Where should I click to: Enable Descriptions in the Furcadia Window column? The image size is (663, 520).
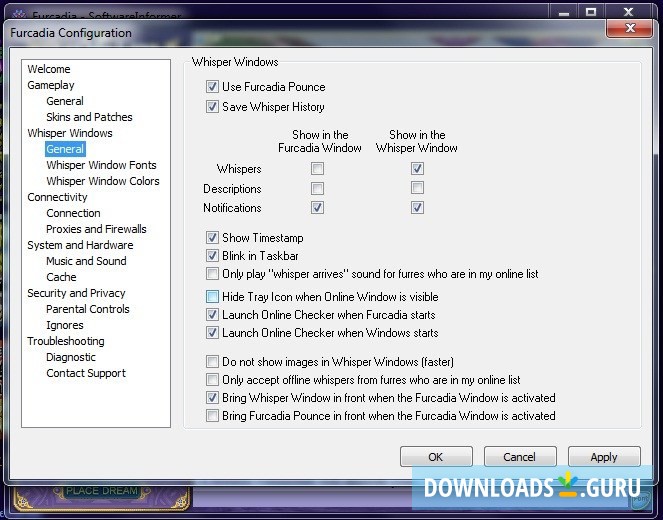(318, 188)
